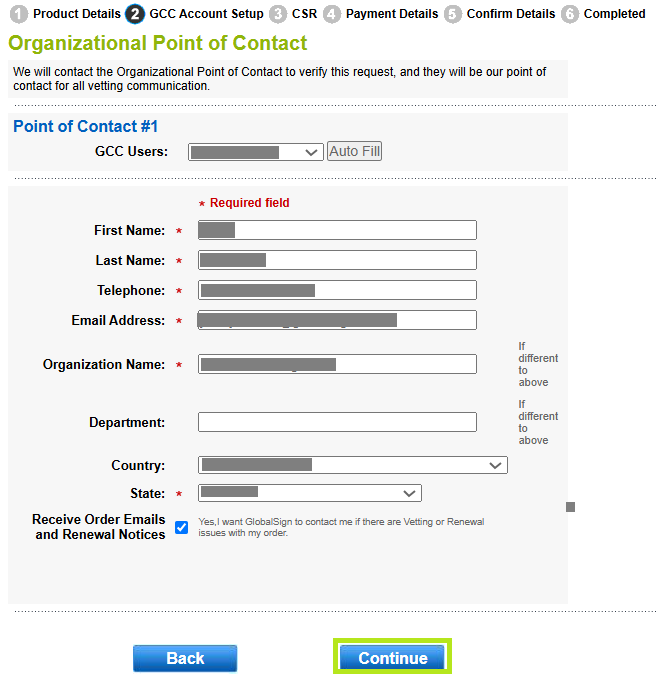Click the empty Department field
The height and width of the screenshot is (692, 657).
[x=337, y=422]
